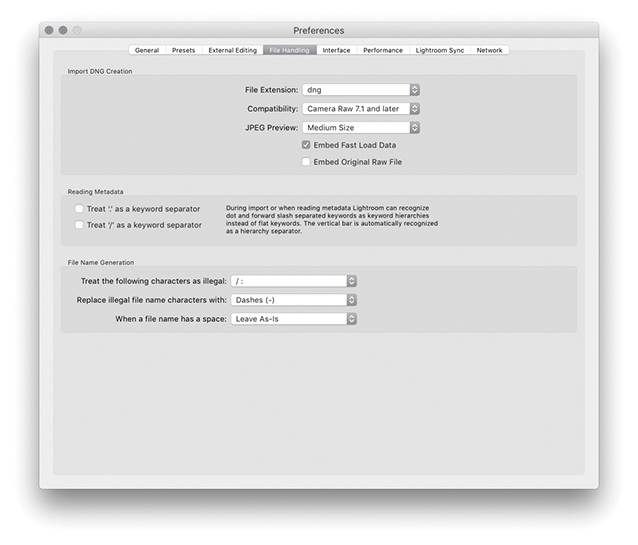This screenshot has width=638, height=545.
Task: Open the JPEG Preview size dropdown
Action: click(361, 128)
